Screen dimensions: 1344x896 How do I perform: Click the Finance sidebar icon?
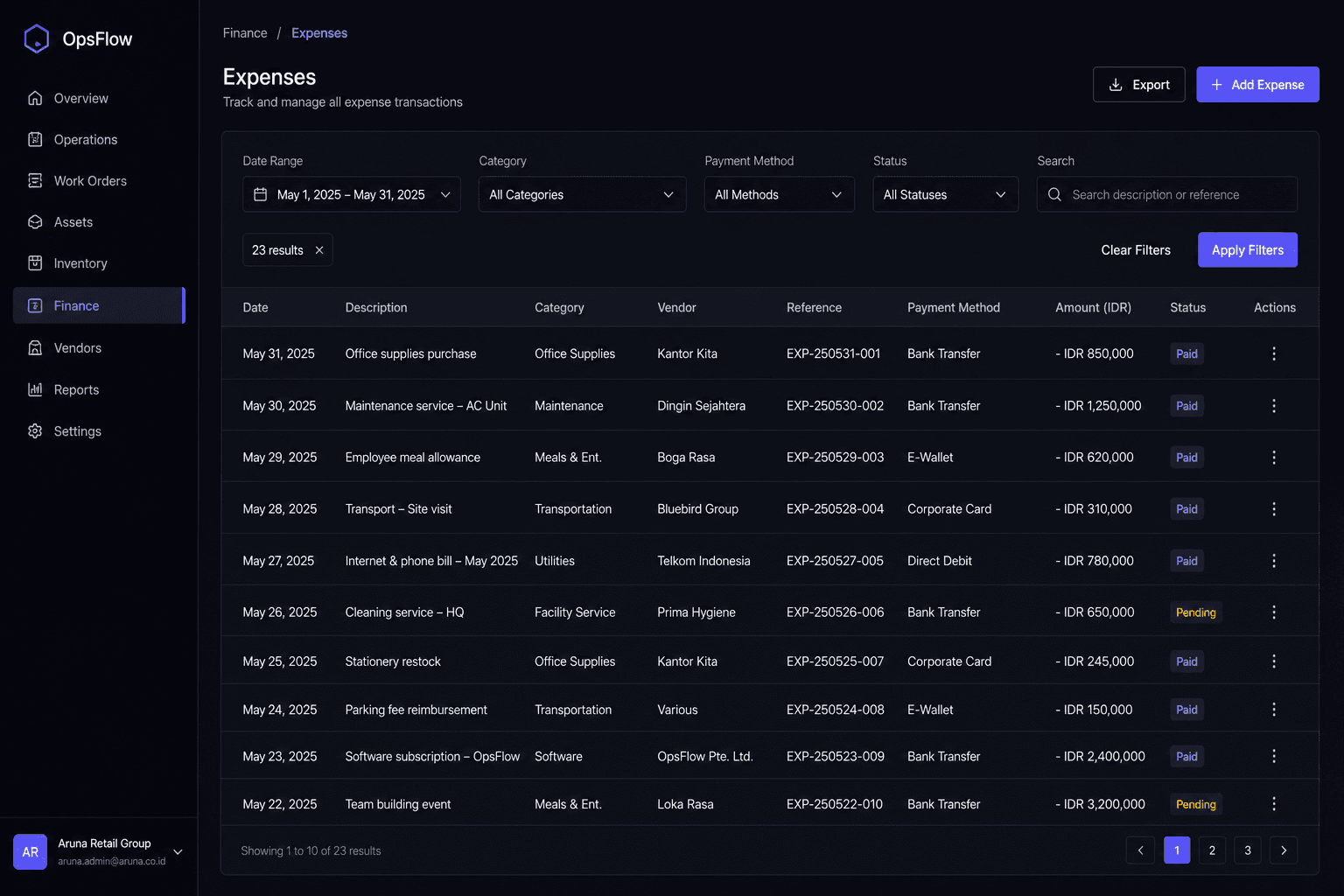[x=35, y=305]
